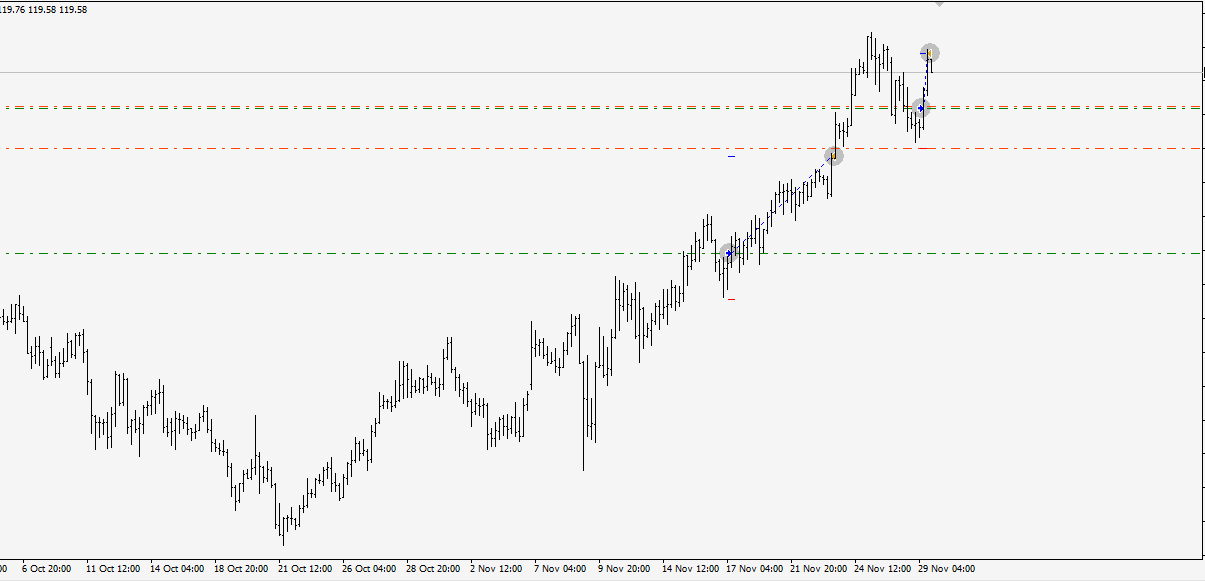Click the 14 Nov 12:00 time label
This screenshot has width=1205, height=582.
[x=689, y=569]
